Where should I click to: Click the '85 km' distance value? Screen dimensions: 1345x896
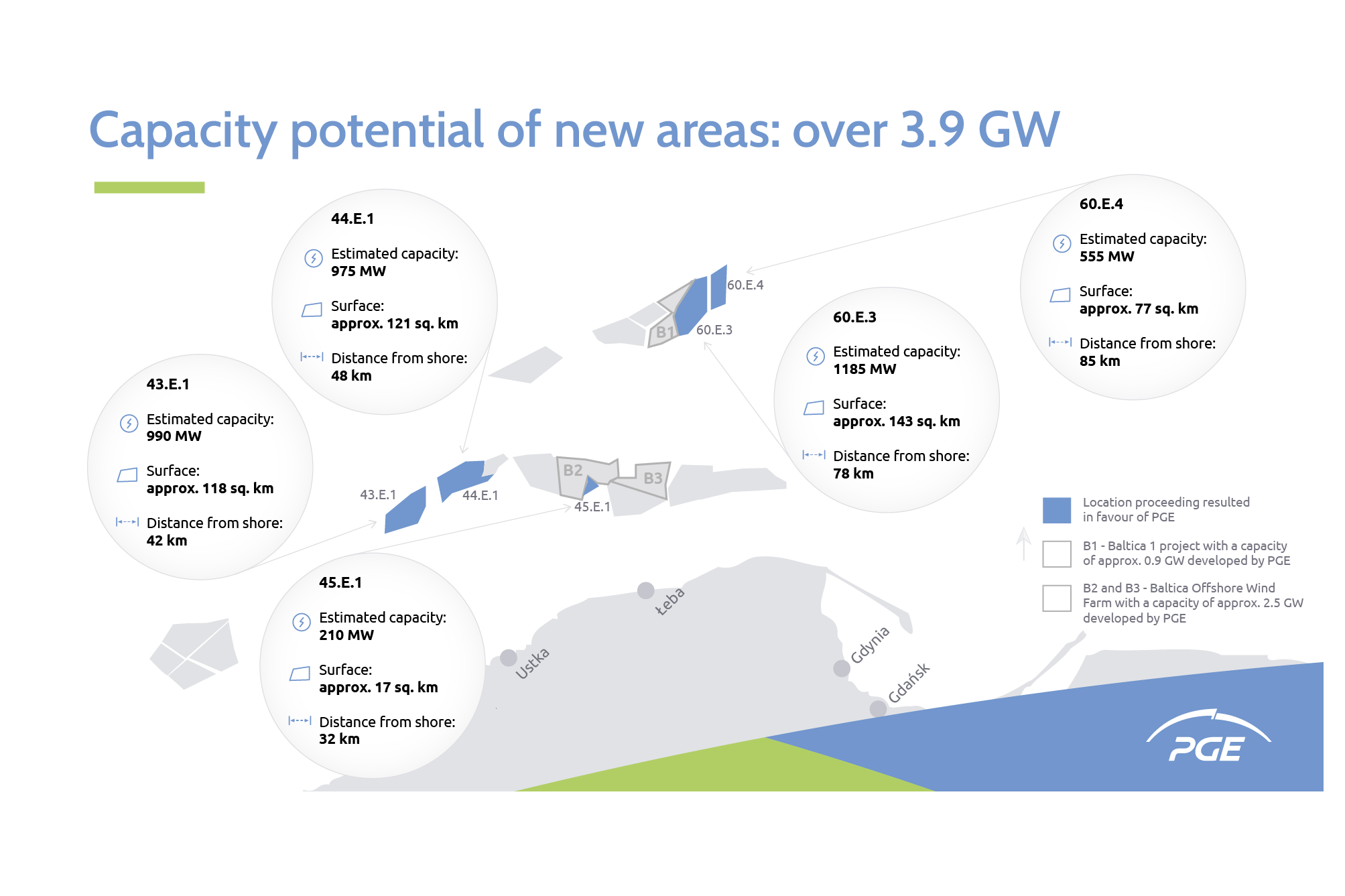[x=1100, y=361]
